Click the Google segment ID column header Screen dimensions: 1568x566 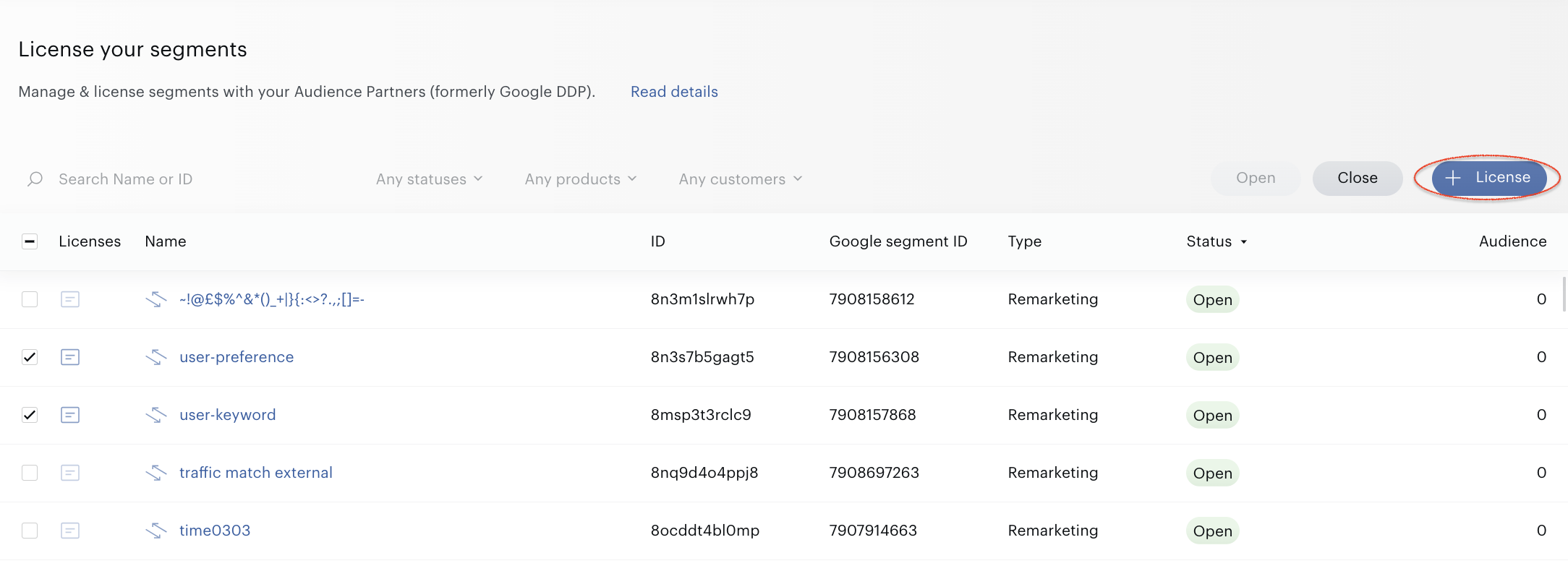coord(898,241)
